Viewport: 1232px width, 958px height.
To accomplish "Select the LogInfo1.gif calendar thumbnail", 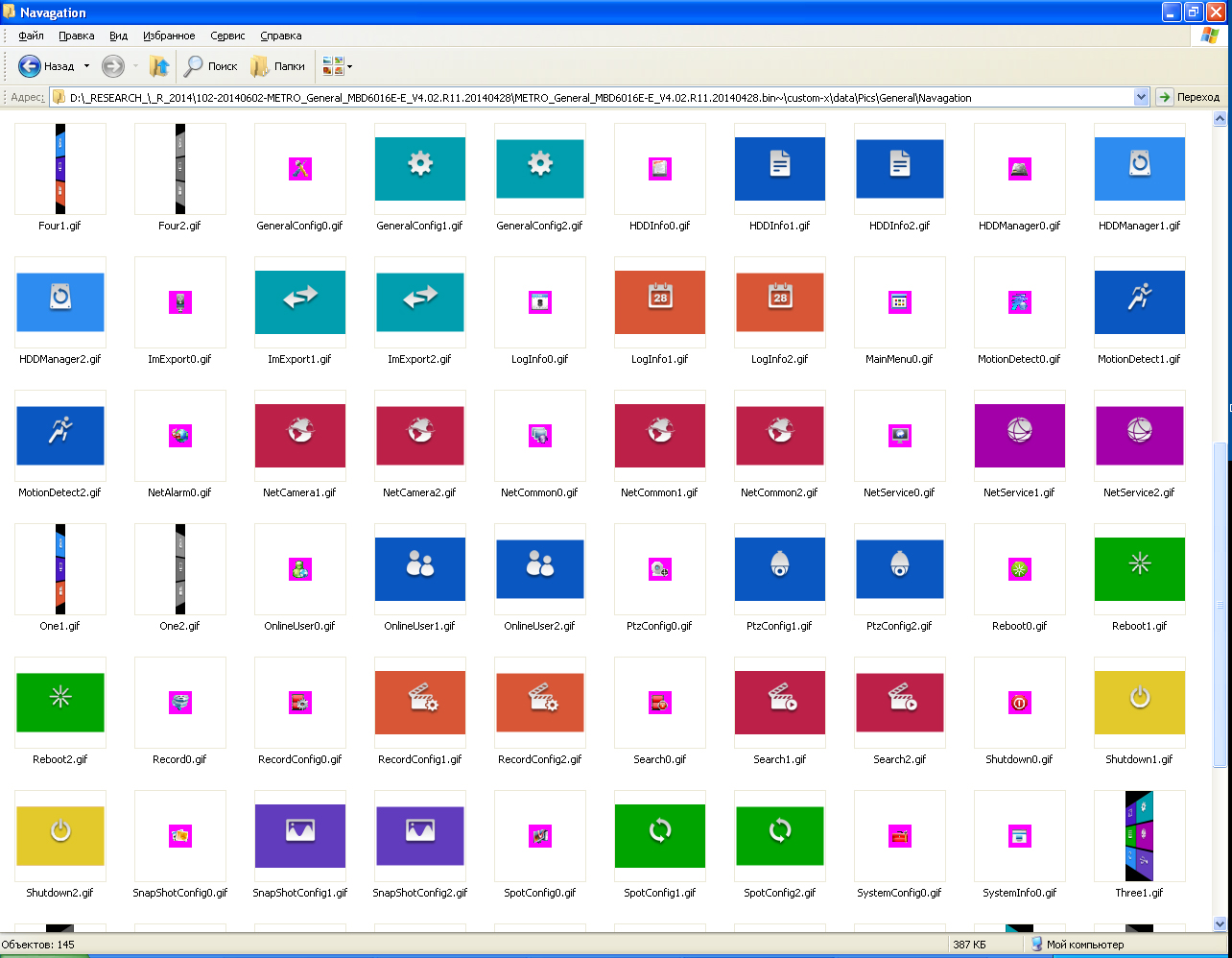I will click(659, 302).
